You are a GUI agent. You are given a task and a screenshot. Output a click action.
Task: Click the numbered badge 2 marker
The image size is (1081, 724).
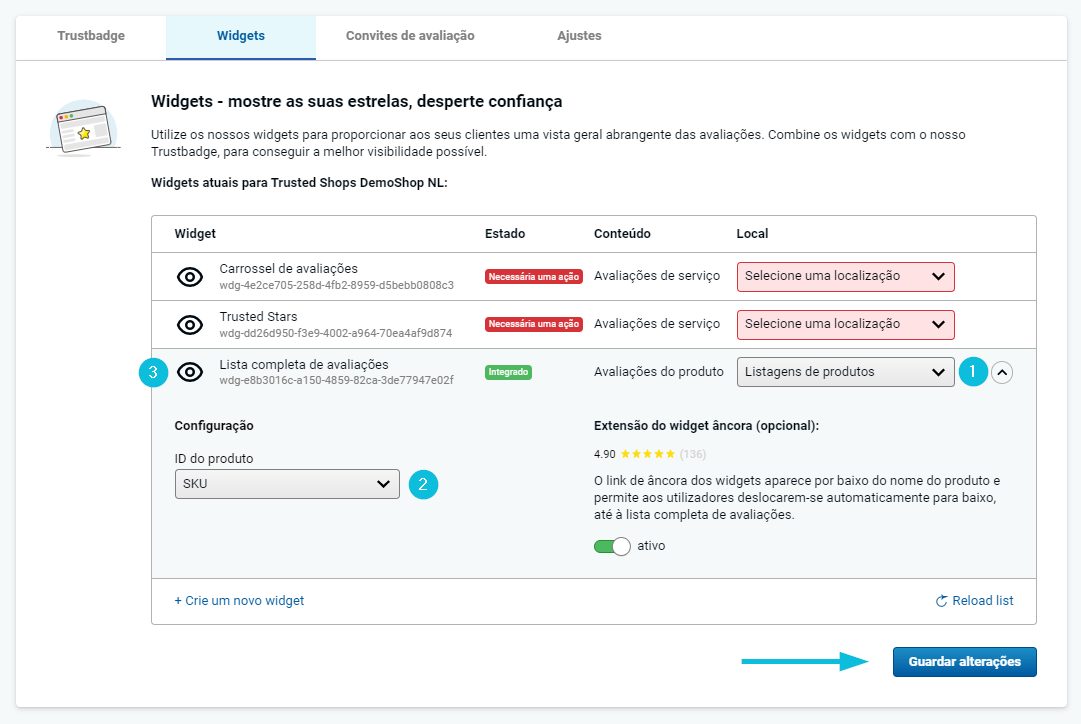423,484
